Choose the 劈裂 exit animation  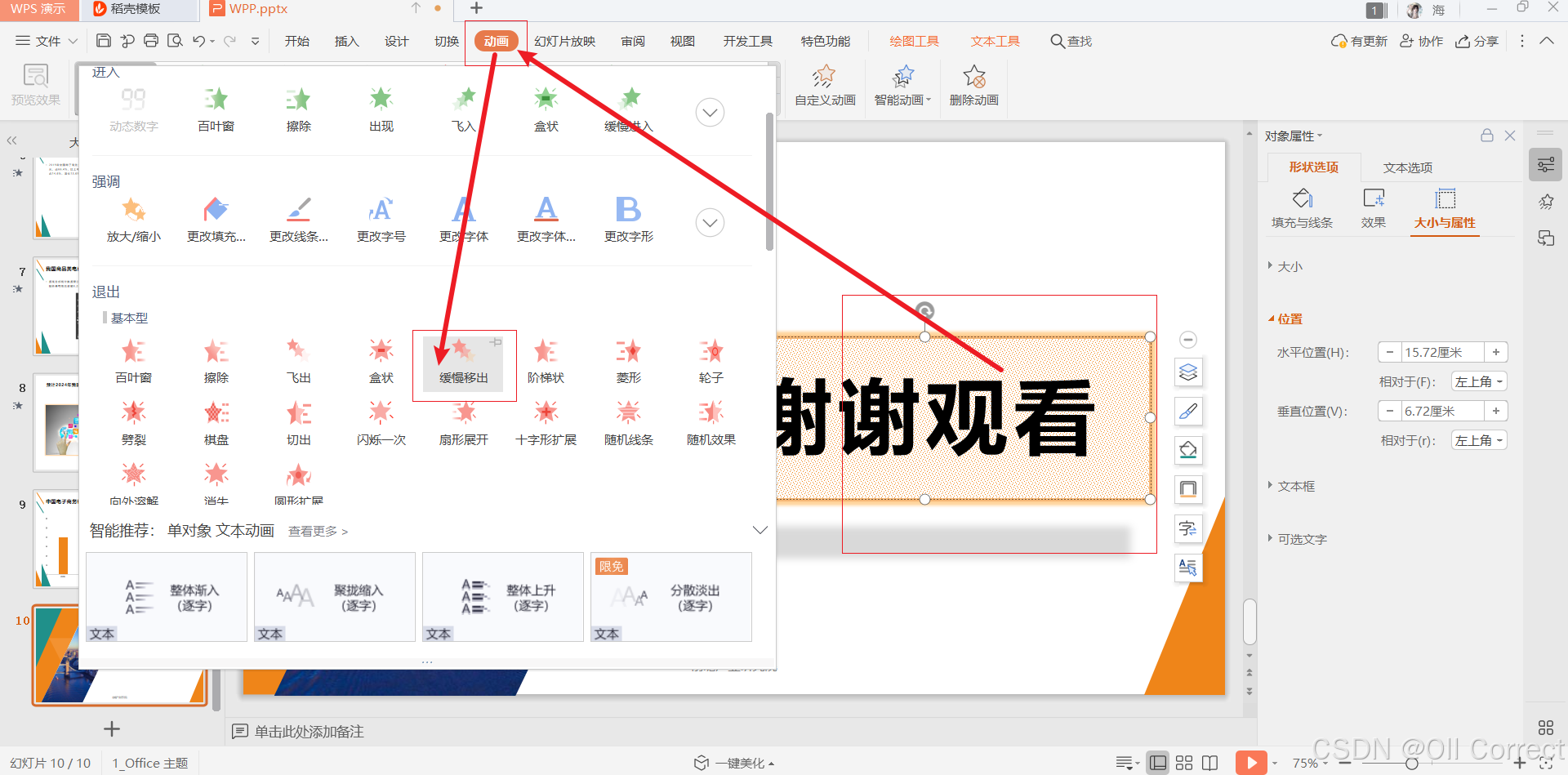click(134, 423)
